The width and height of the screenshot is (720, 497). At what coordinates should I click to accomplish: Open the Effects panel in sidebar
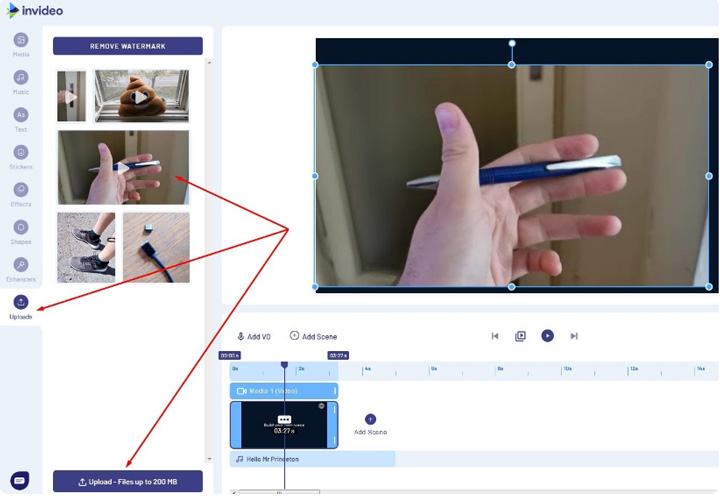click(x=21, y=195)
